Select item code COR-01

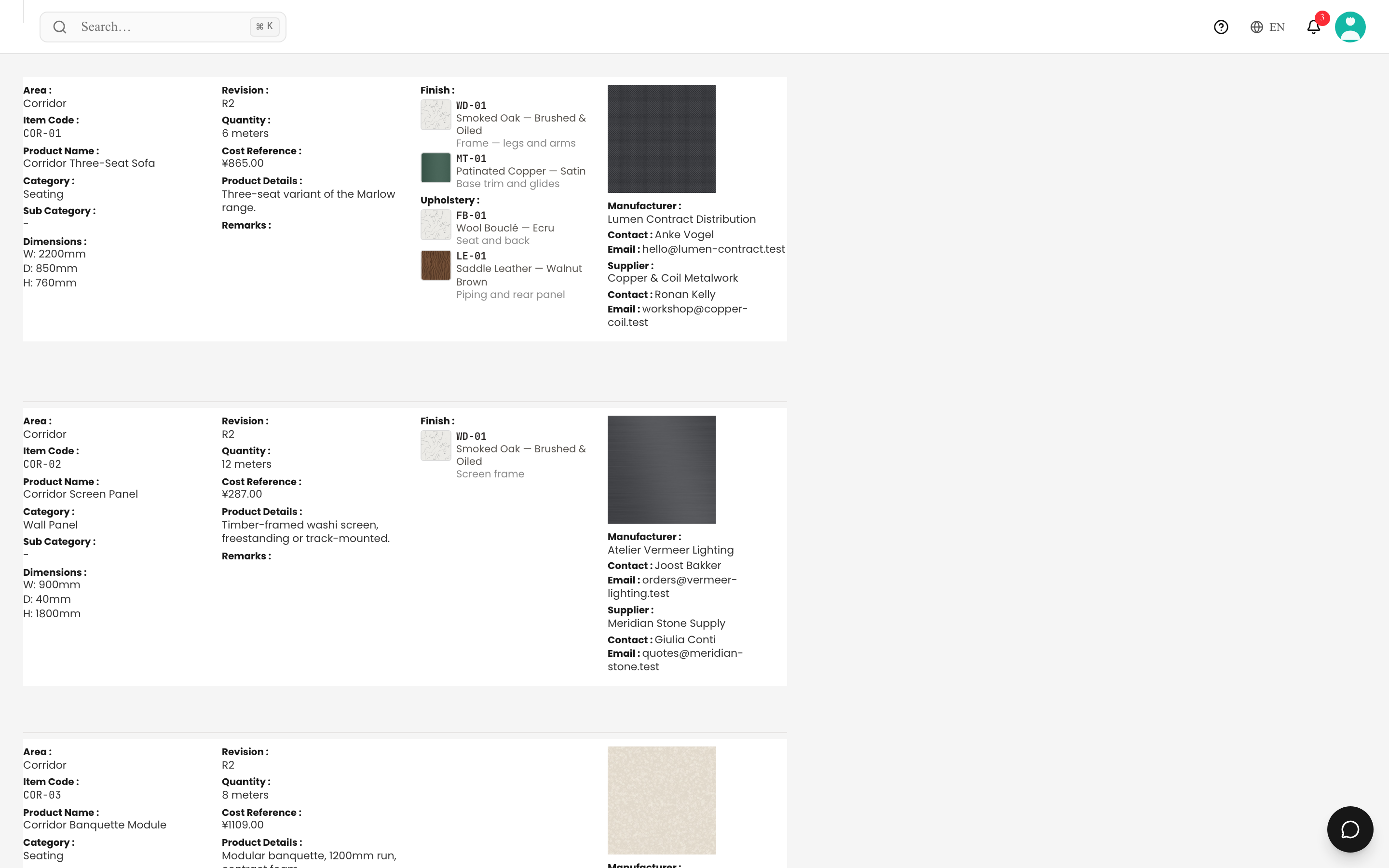(x=42, y=133)
